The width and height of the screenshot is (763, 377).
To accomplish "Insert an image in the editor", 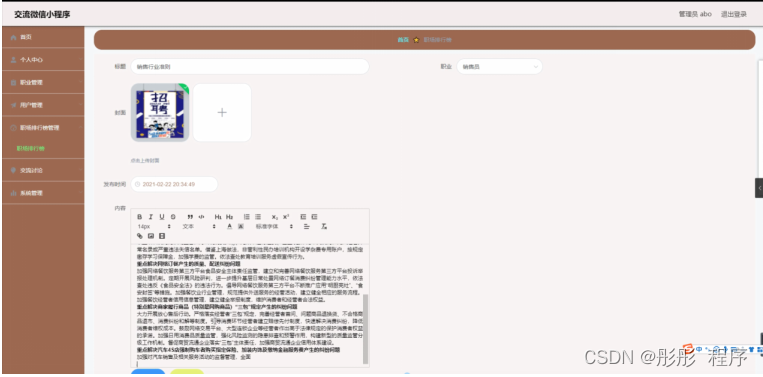I will tap(151, 236).
